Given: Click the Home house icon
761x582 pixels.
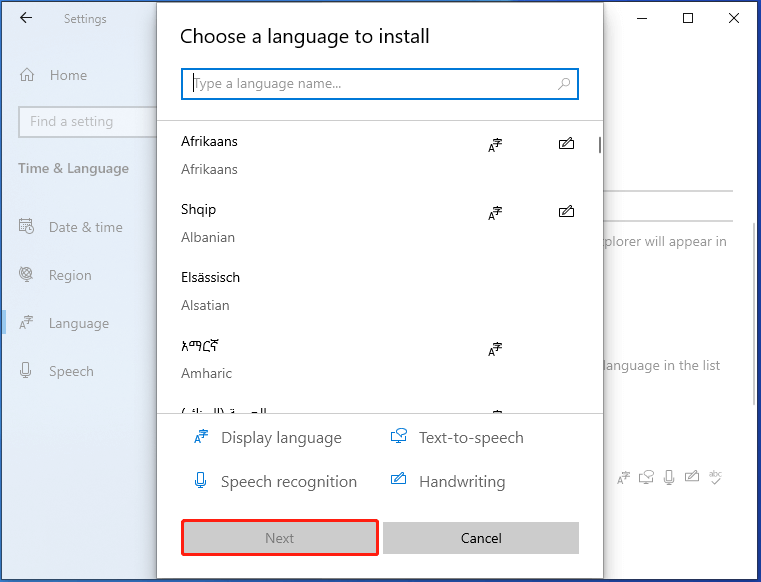Looking at the screenshot, I should (x=27, y=75).
